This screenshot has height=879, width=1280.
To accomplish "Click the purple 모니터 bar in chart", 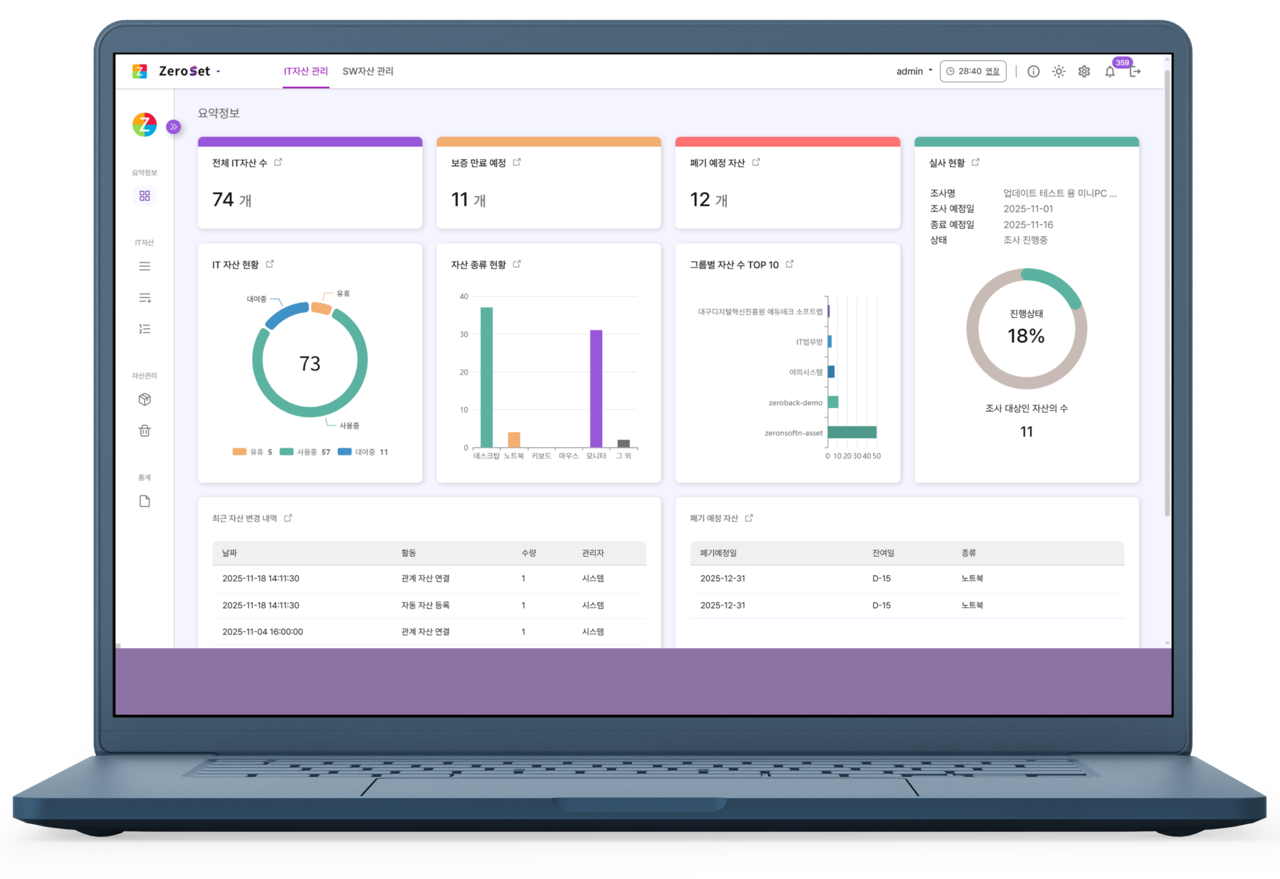I will [596, 388].
